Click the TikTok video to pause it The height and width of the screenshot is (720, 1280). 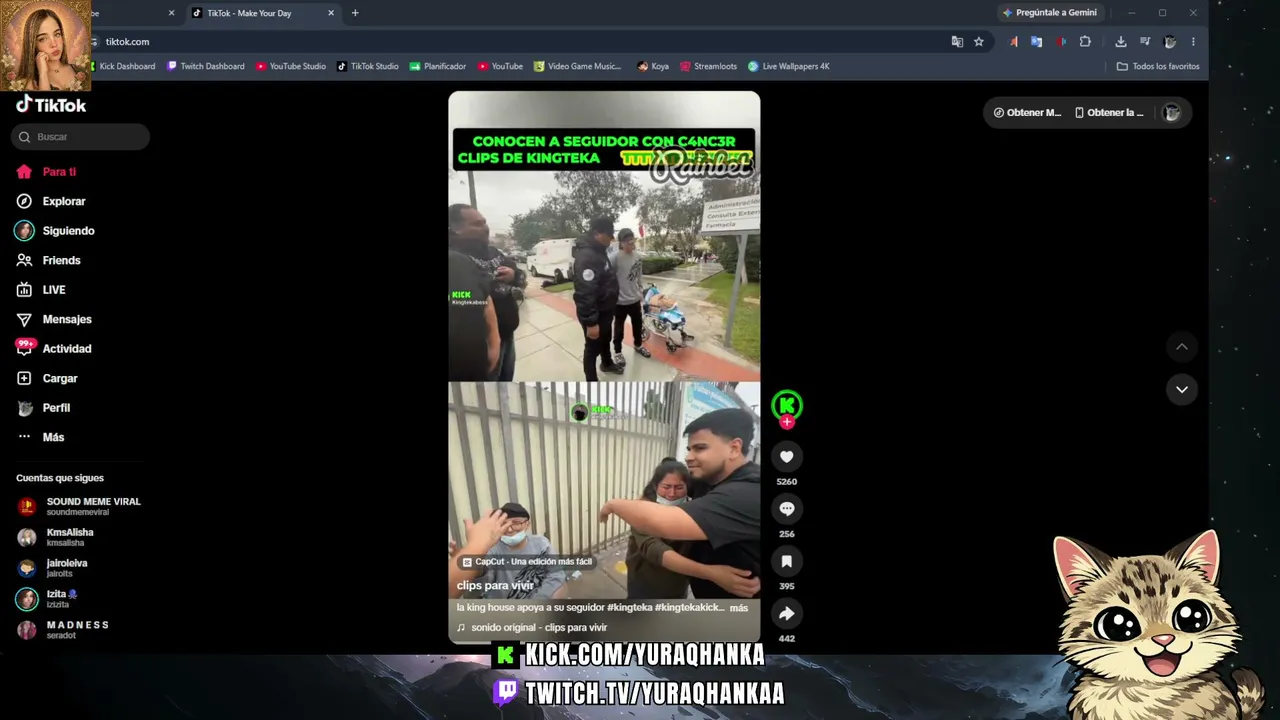[604, 366]
